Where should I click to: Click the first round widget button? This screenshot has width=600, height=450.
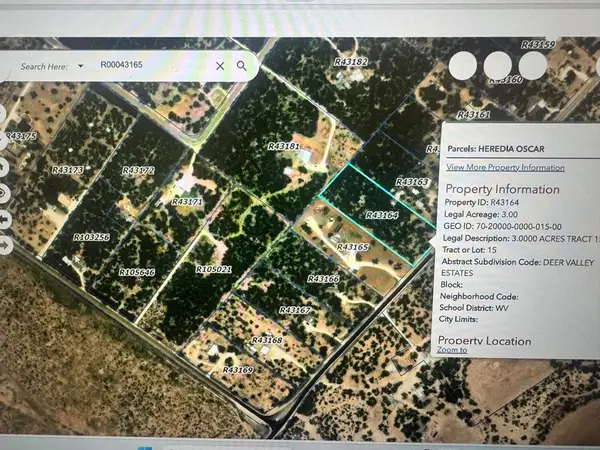pyautogui.click(x=464, y=66)
